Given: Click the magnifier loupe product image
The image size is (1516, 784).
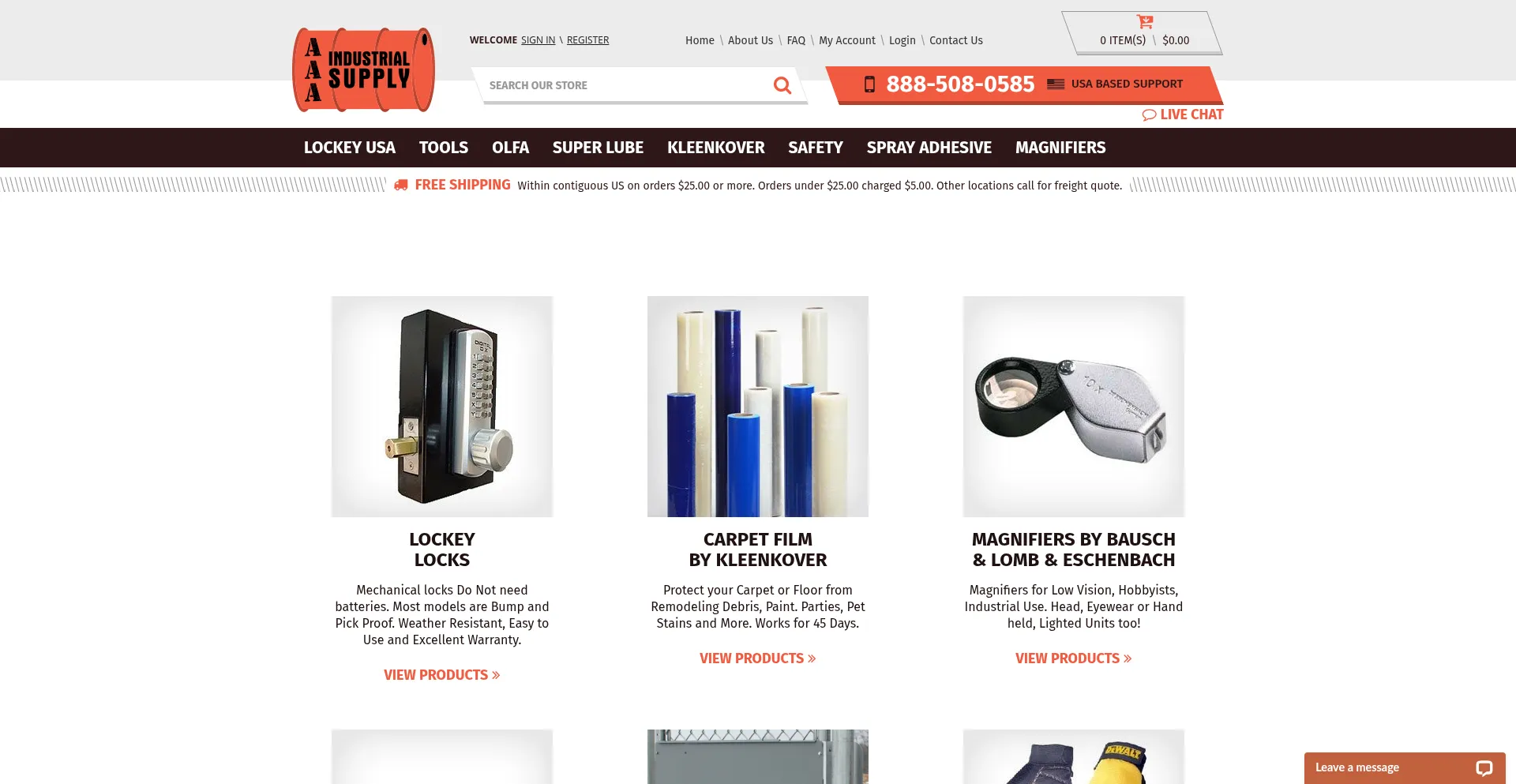Looking at the screenshot, I should 1073,407.
